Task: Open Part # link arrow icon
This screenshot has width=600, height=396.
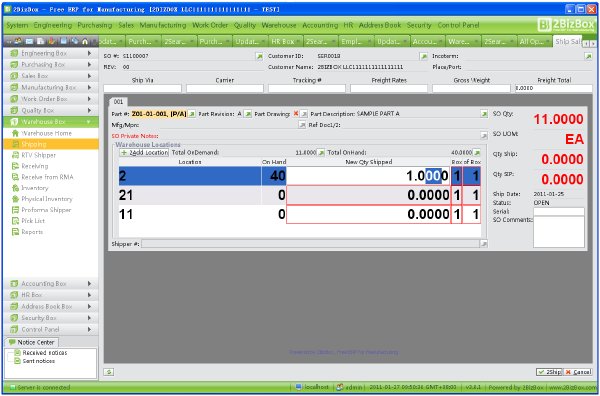Action: (x=192, y=114)
